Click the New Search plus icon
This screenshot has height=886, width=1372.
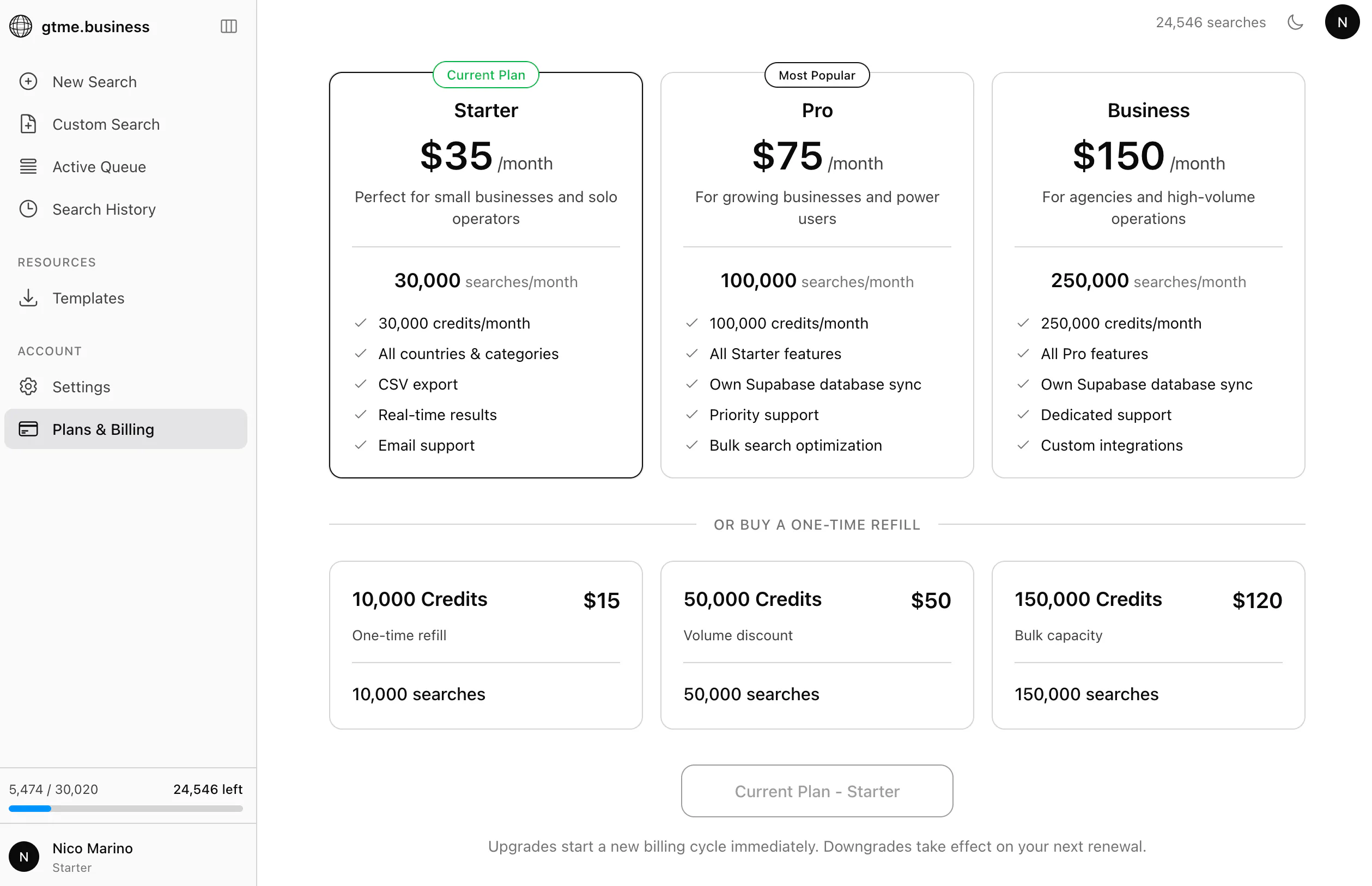coord(28,82)
